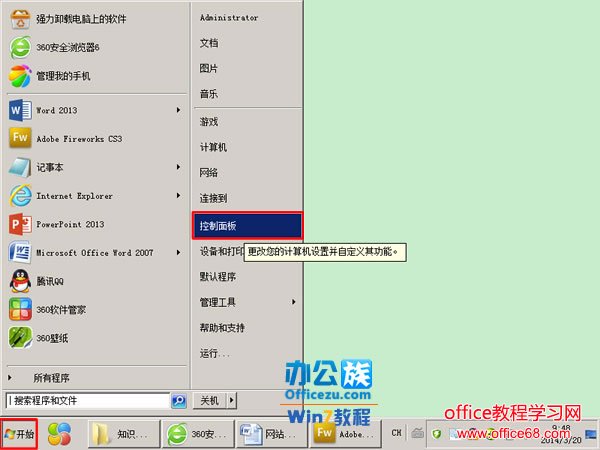Open the 腾讯QQ penguin icon
The image size is (600, 450).
tap(20, 281)
